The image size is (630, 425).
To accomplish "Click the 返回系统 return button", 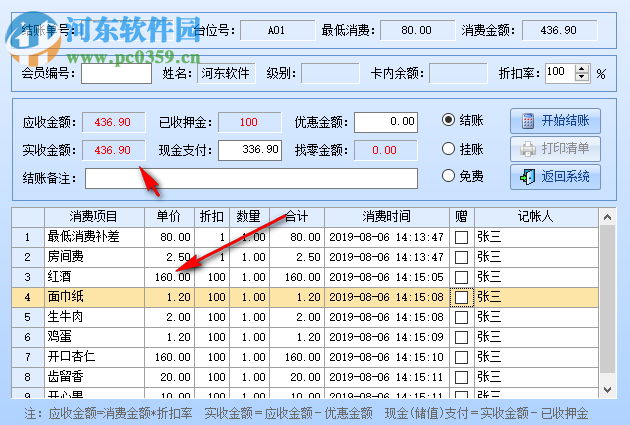I will [555, 177].
